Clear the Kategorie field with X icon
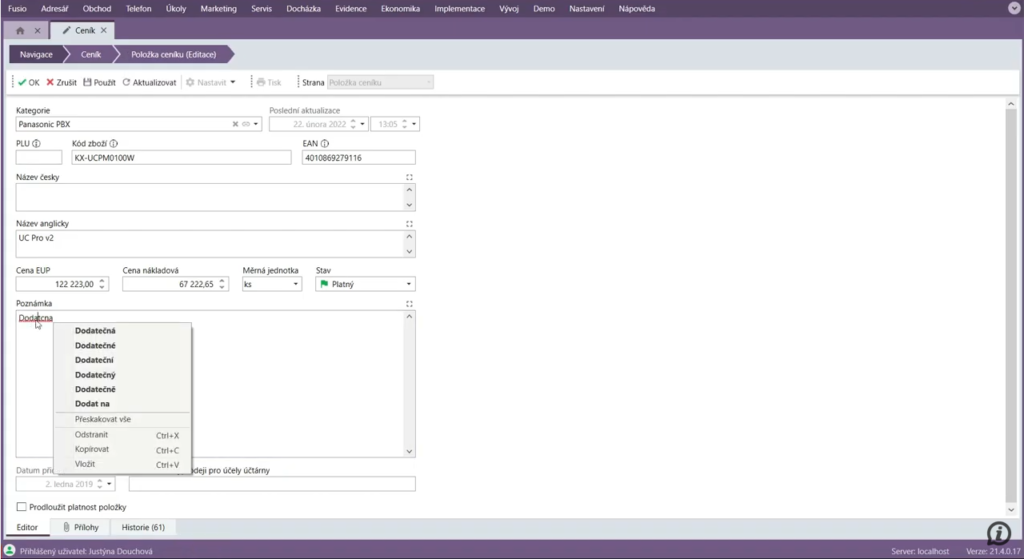The height and width of the screenshot is (559, 1024). click(x=236, y=125)
